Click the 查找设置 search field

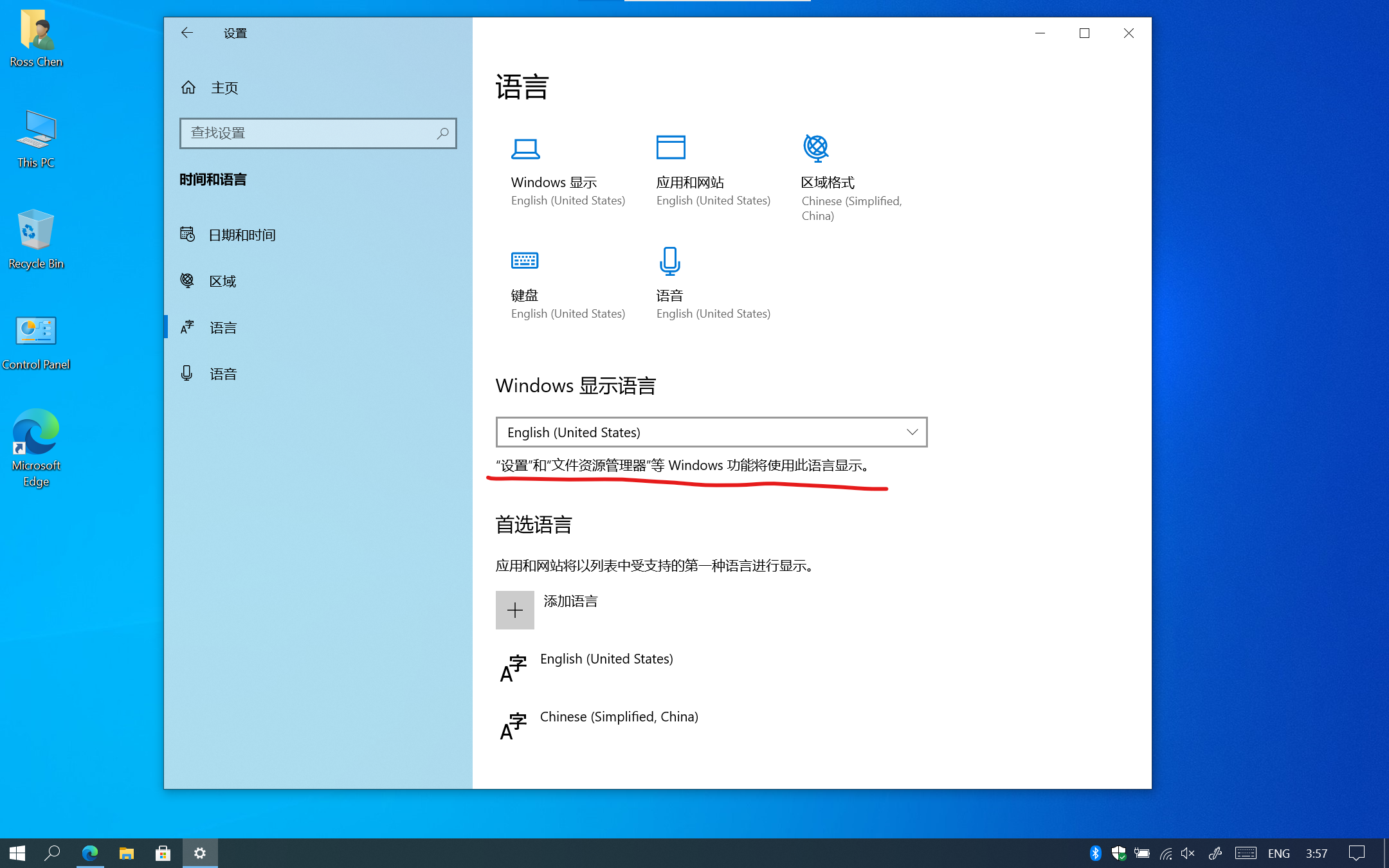click(x=309, y=133)
